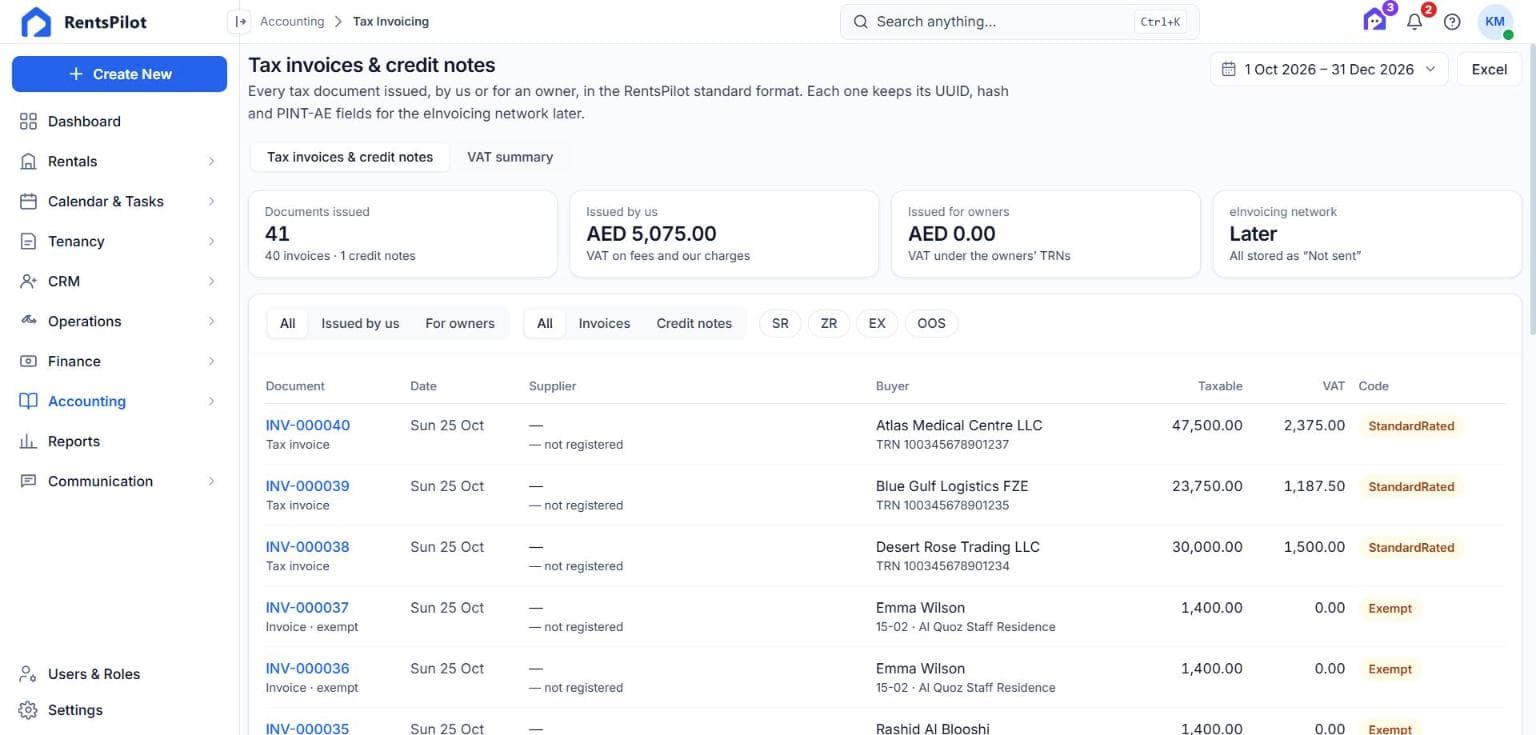The height and width of the screenshot is (735, 1536).
Task: Toggle the SR code filter chip
Action: pyautogui.click(x=780, y=323)
